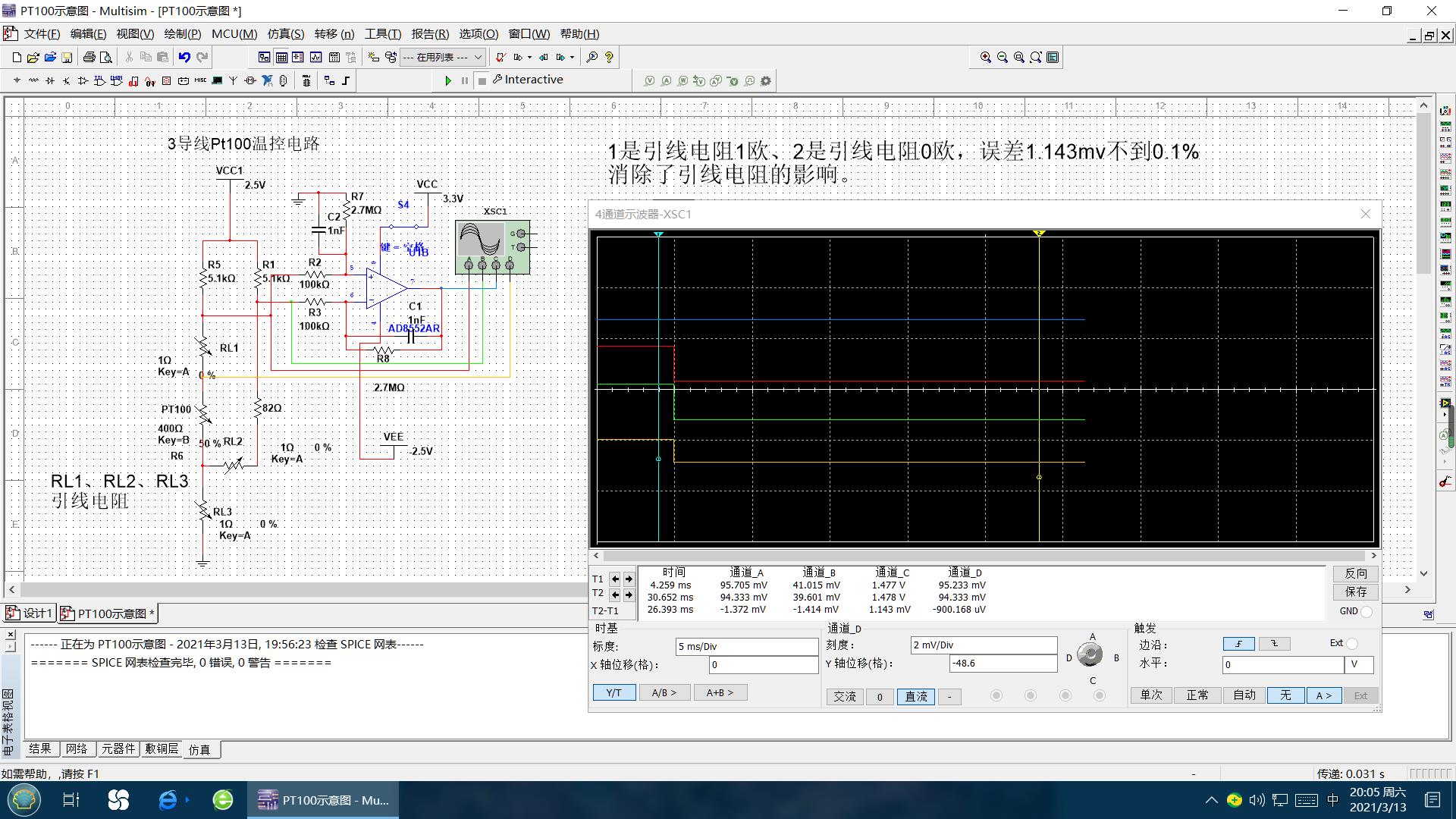Open print preview
This screenshot has height=819, width=1456.
click(106, 57)
